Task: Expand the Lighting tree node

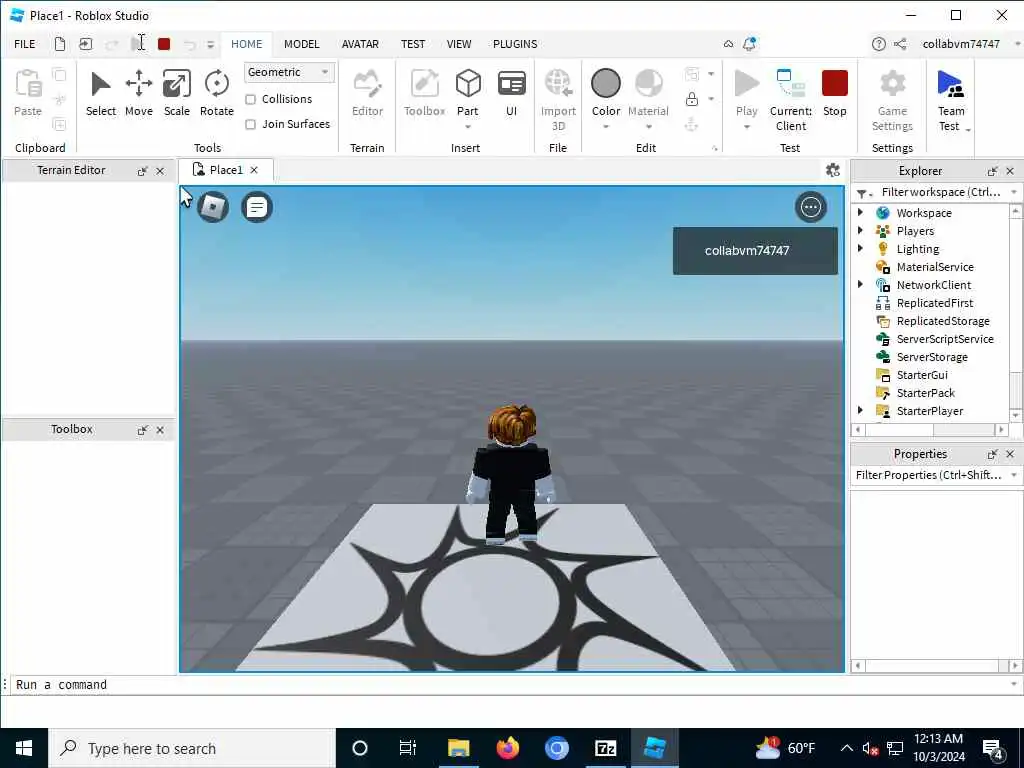Action: pyautogui.click(x=860, y=248)
